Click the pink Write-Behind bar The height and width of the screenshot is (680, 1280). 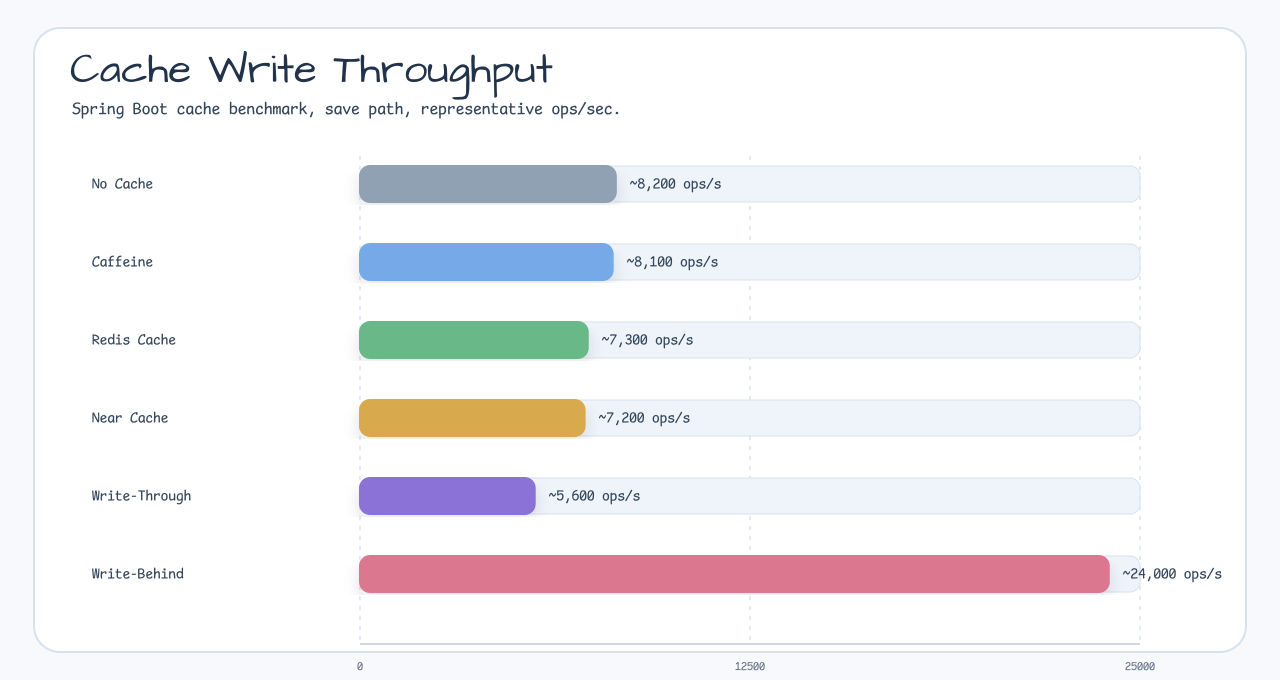point(734,574)
